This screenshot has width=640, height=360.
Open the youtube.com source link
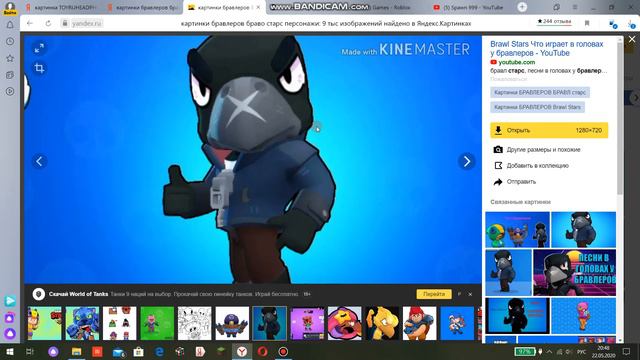tap(516, 62)
